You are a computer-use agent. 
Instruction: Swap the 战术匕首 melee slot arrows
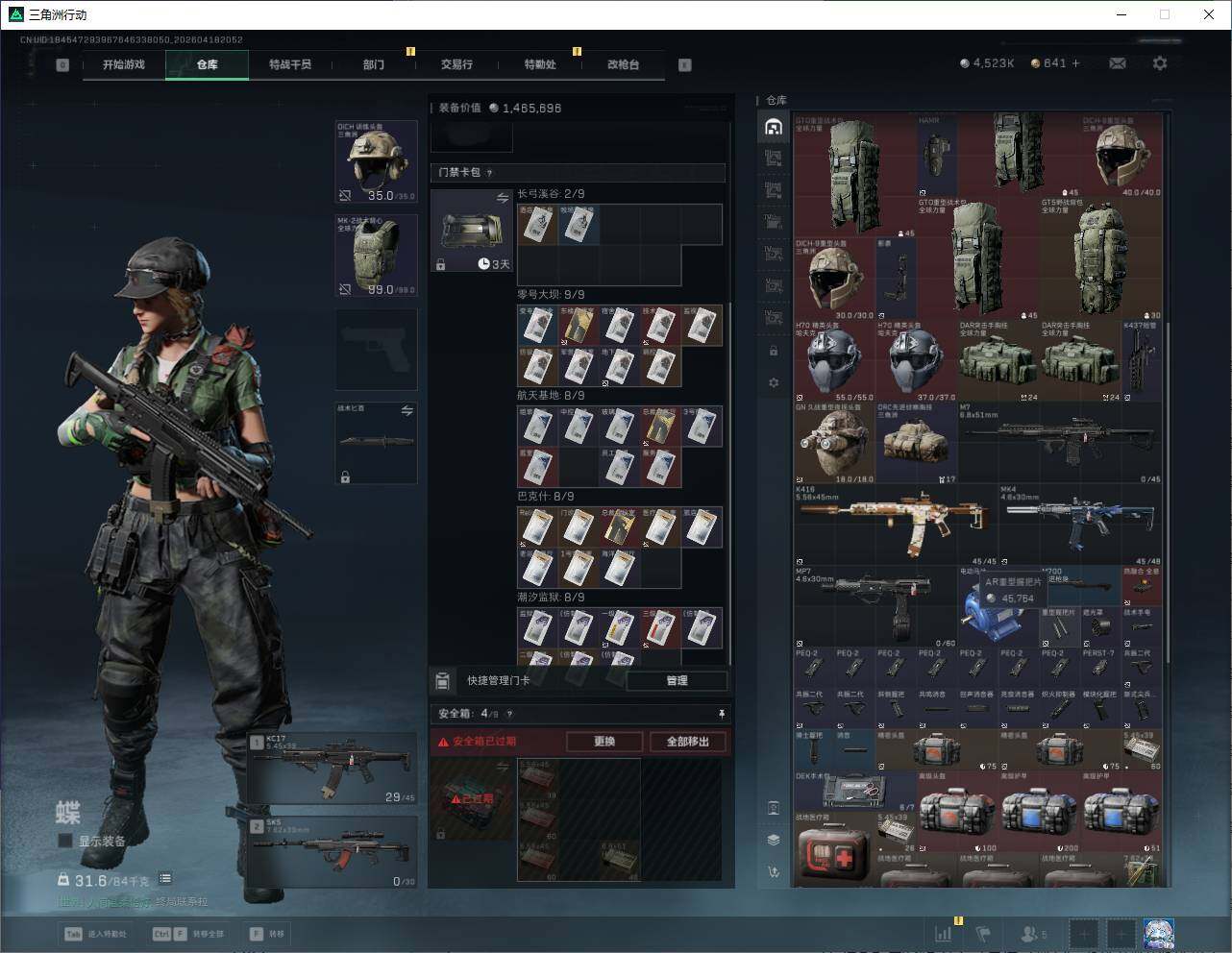click(x=407, y=410)
